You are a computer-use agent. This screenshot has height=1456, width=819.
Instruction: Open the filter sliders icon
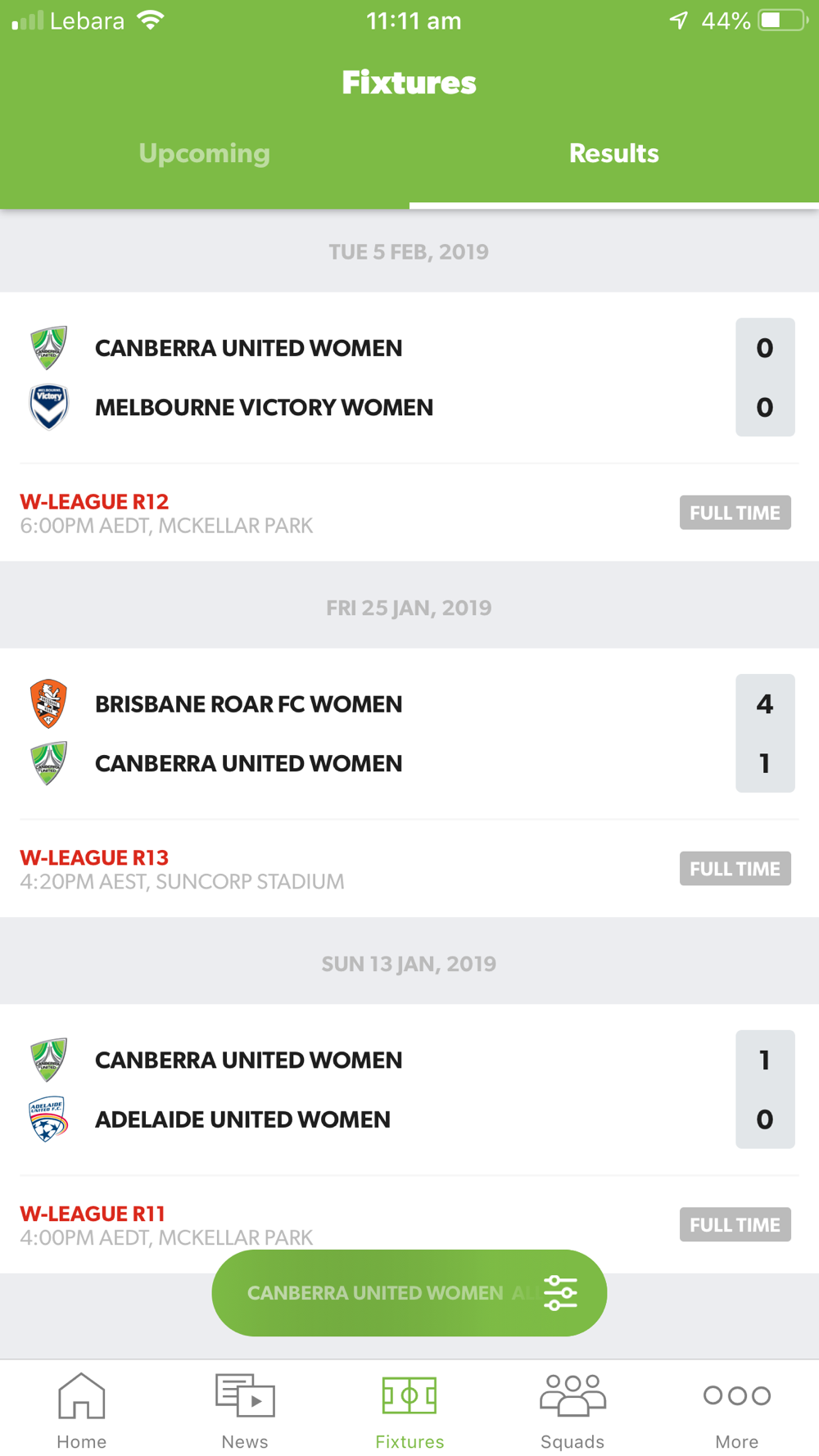pyautogui.click(x=560, y=1292)
